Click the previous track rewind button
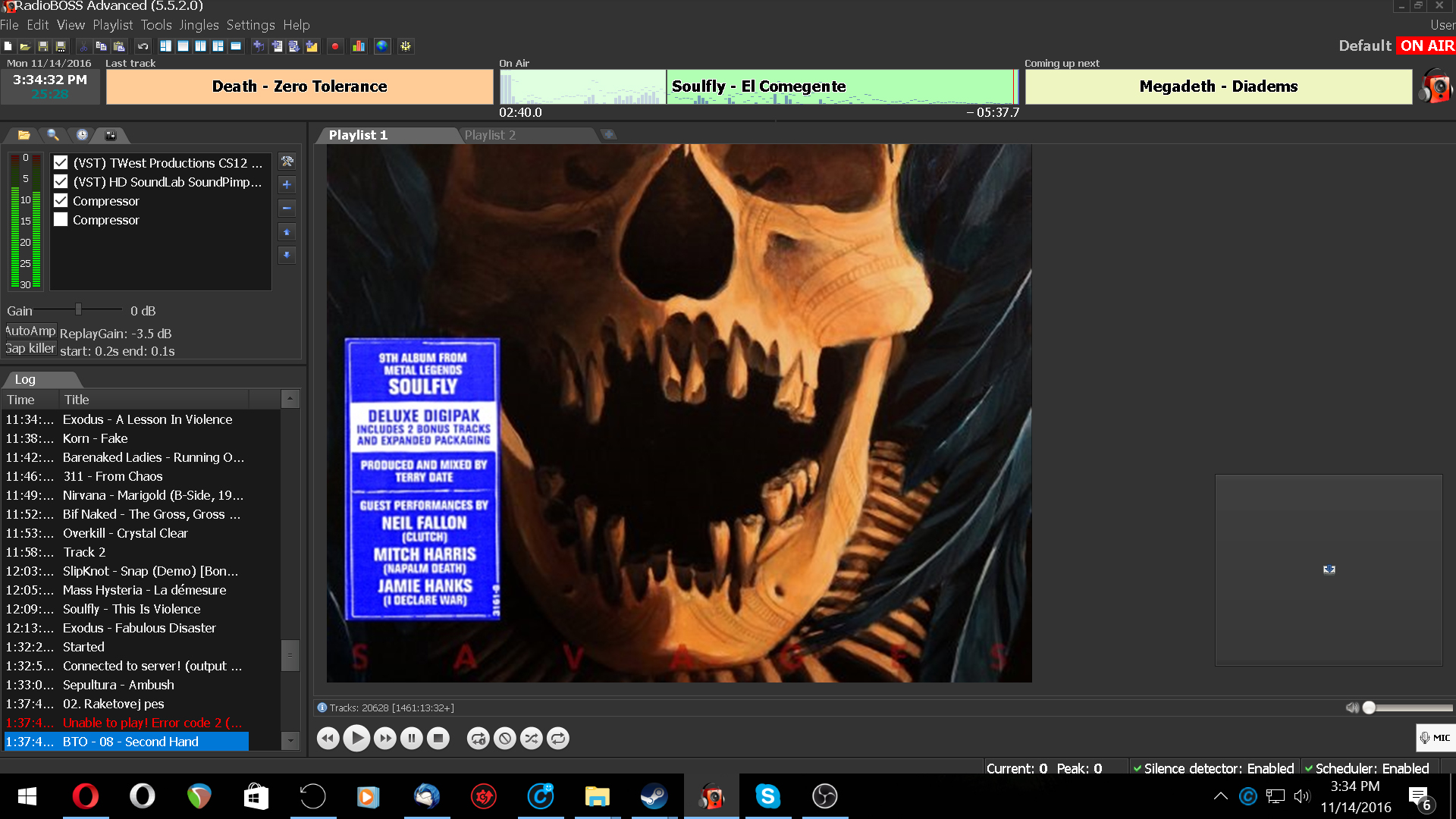 (x=328, y=738)
